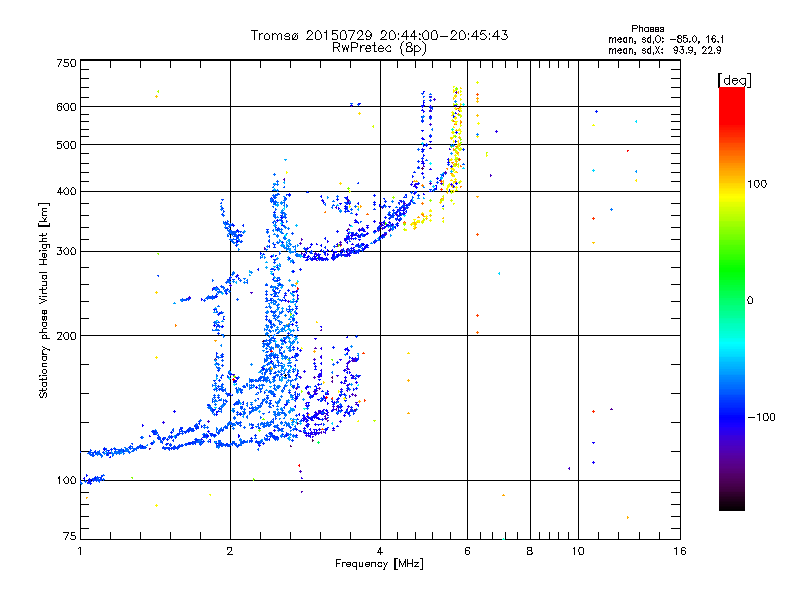Click the '[deg]' colorbar unit label

click(x=734, y=80)
